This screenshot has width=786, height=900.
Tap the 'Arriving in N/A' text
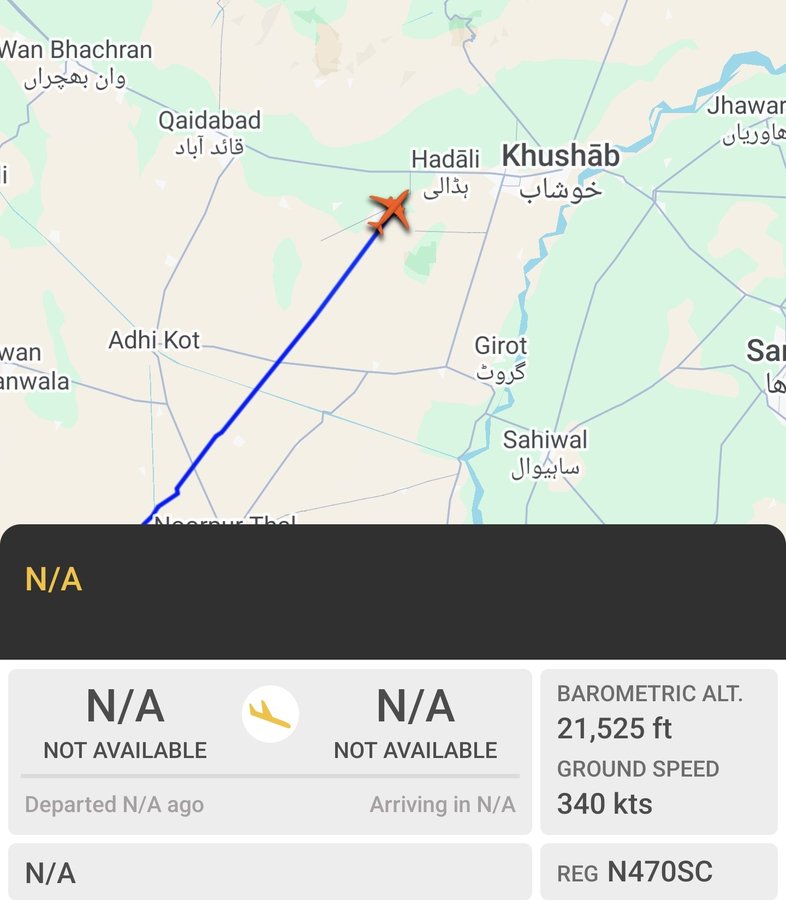pos(442,804)
